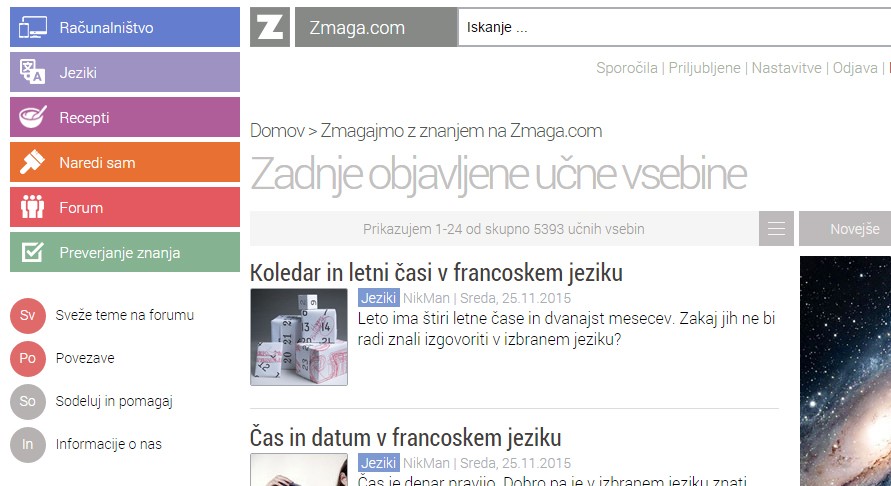Open the Sporočila link
The image size is (891, 486).
(x=626, y=68)
